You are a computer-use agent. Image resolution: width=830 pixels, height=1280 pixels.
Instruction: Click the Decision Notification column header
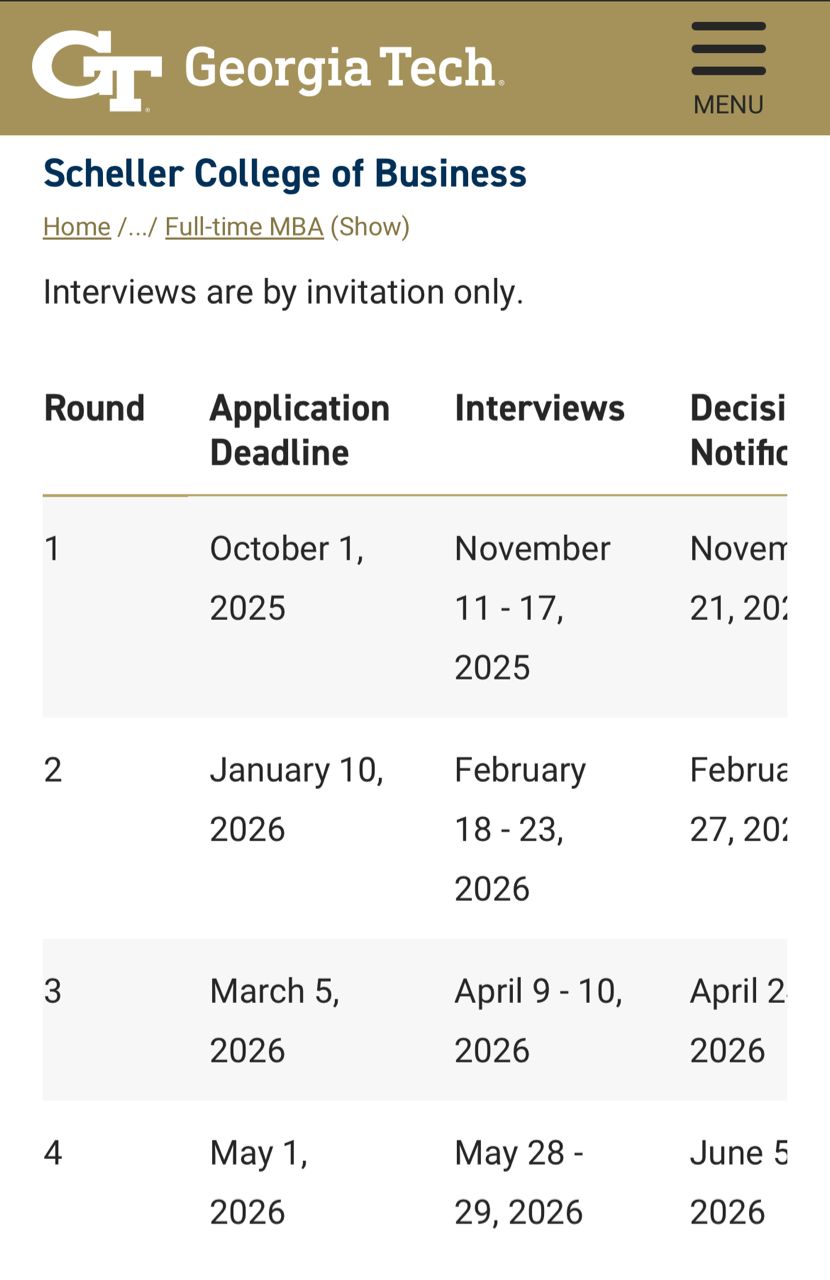738,430
